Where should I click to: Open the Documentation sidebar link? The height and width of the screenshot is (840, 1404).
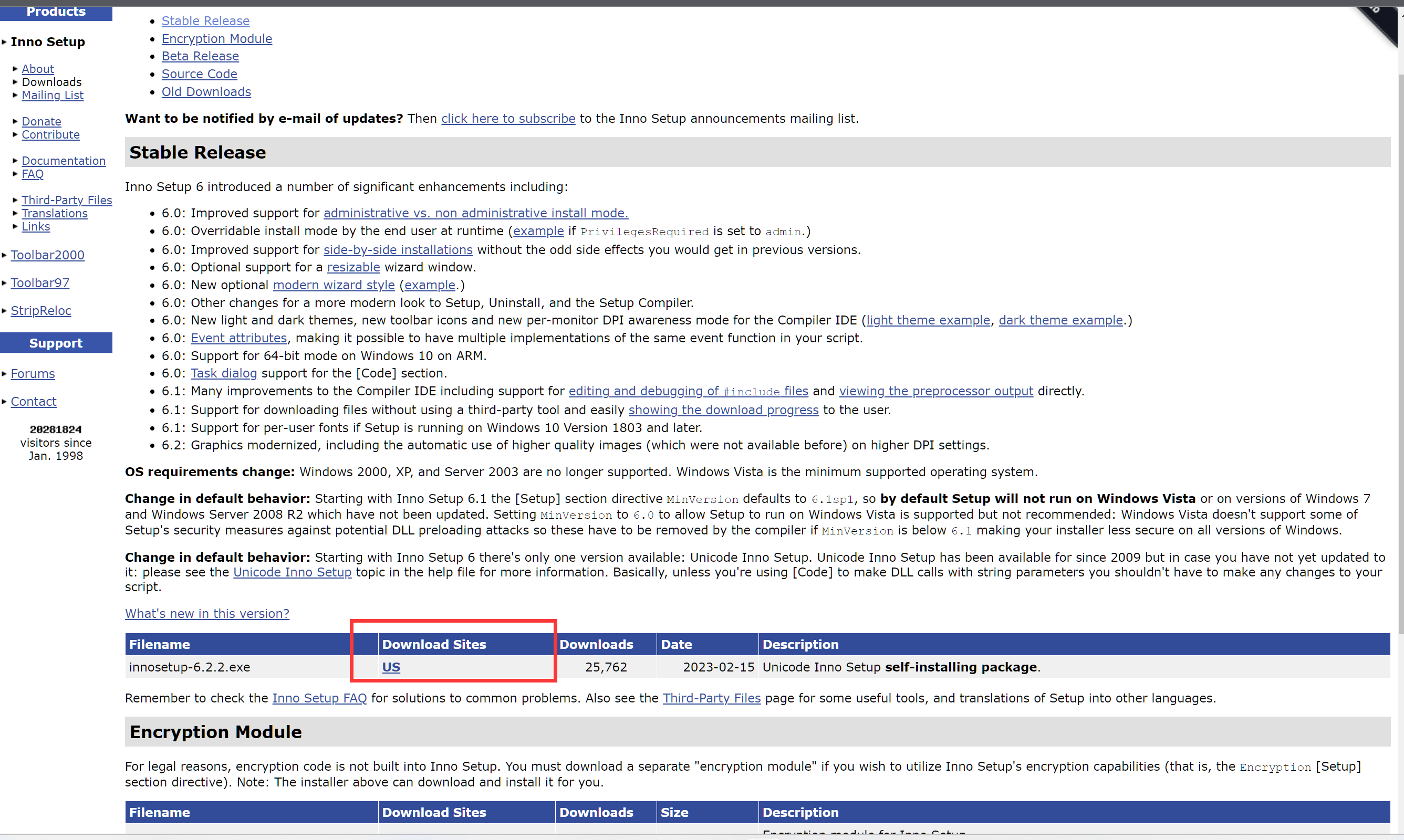[64, 161]
